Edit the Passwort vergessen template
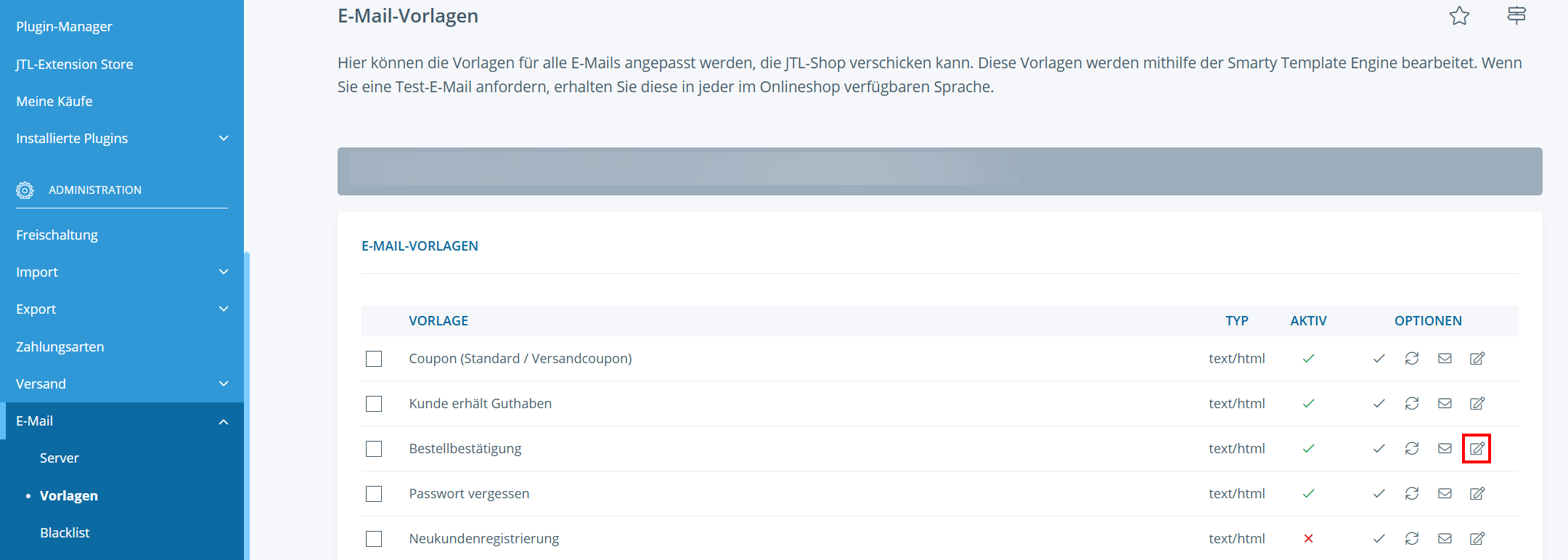The width and height of the screenshot is (1568, 560). tap(1477, 494)
